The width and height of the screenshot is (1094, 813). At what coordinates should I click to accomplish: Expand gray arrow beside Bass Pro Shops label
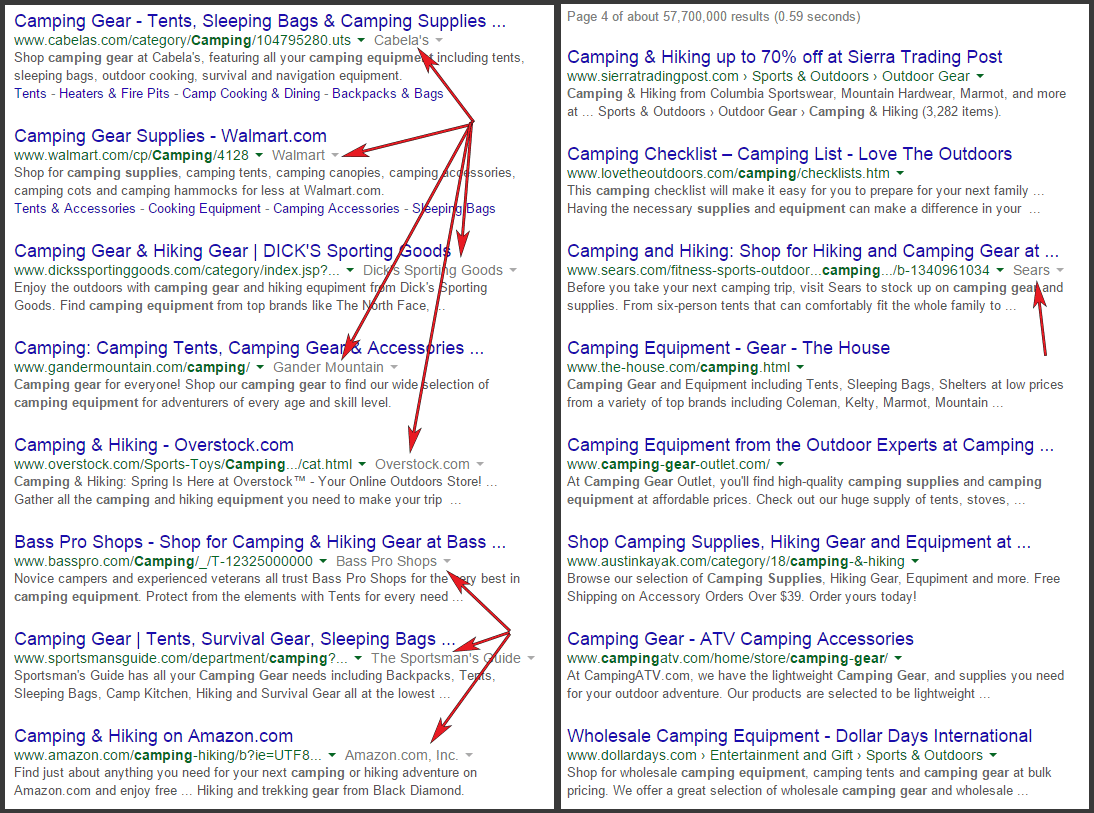447,561
